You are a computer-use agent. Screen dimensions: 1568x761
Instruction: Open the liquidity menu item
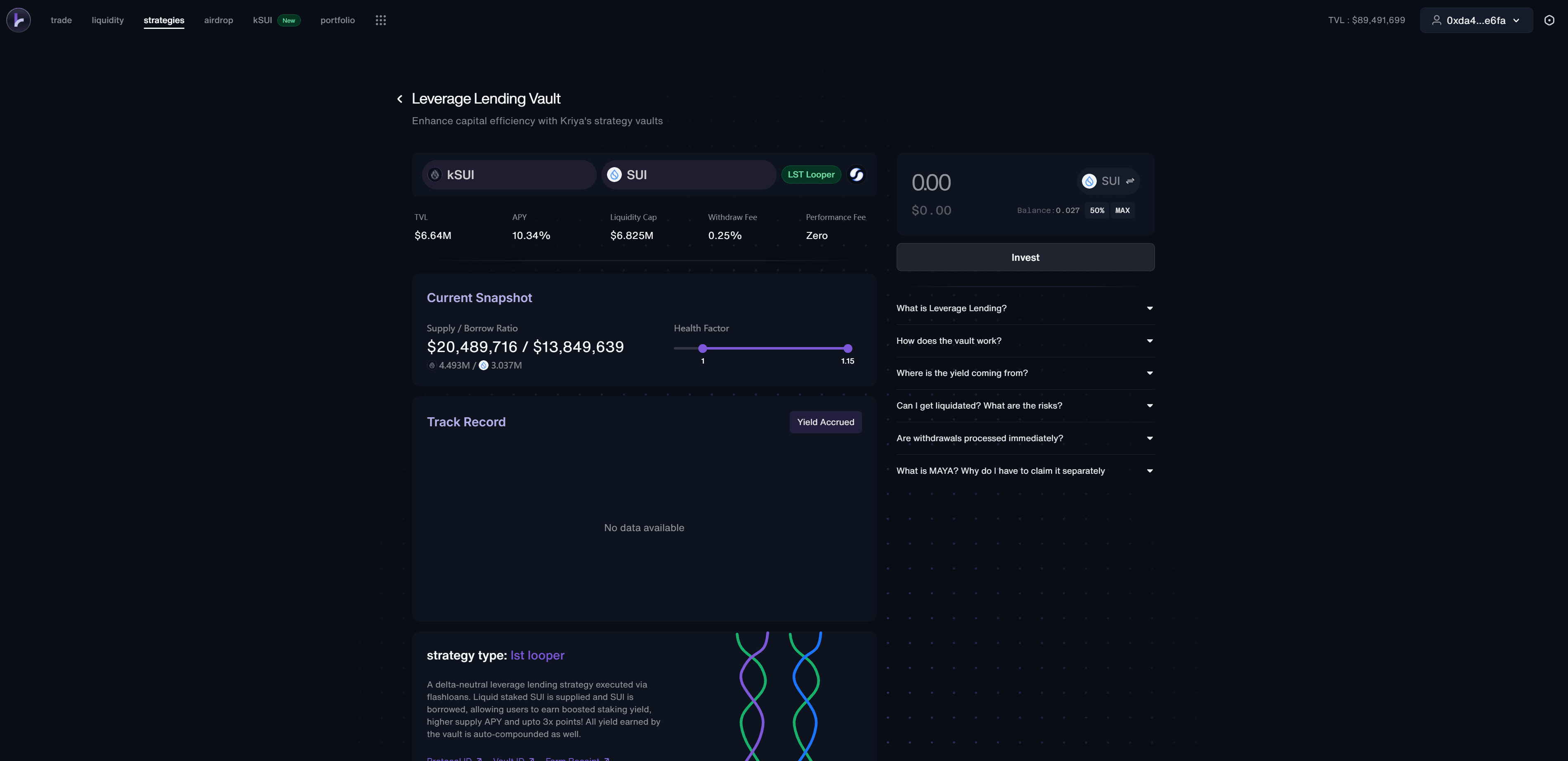[108, 20]
